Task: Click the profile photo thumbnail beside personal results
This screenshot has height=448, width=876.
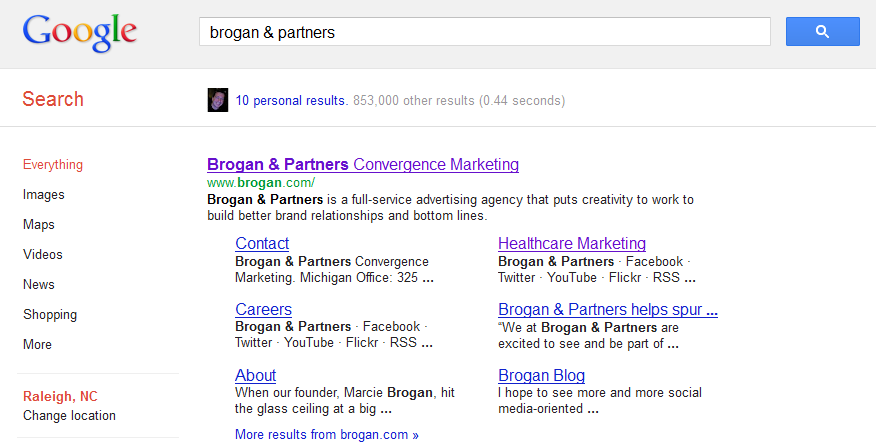Action: click(x=218, y=100)
